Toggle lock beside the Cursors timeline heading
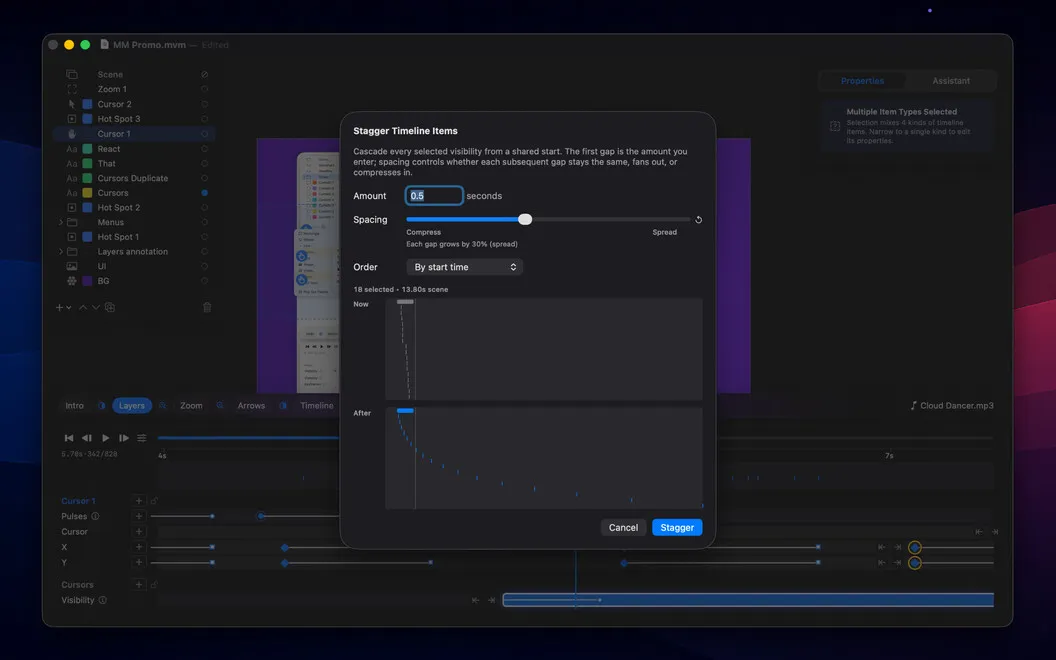1056x660 pixels. click(x=154, y=585)
